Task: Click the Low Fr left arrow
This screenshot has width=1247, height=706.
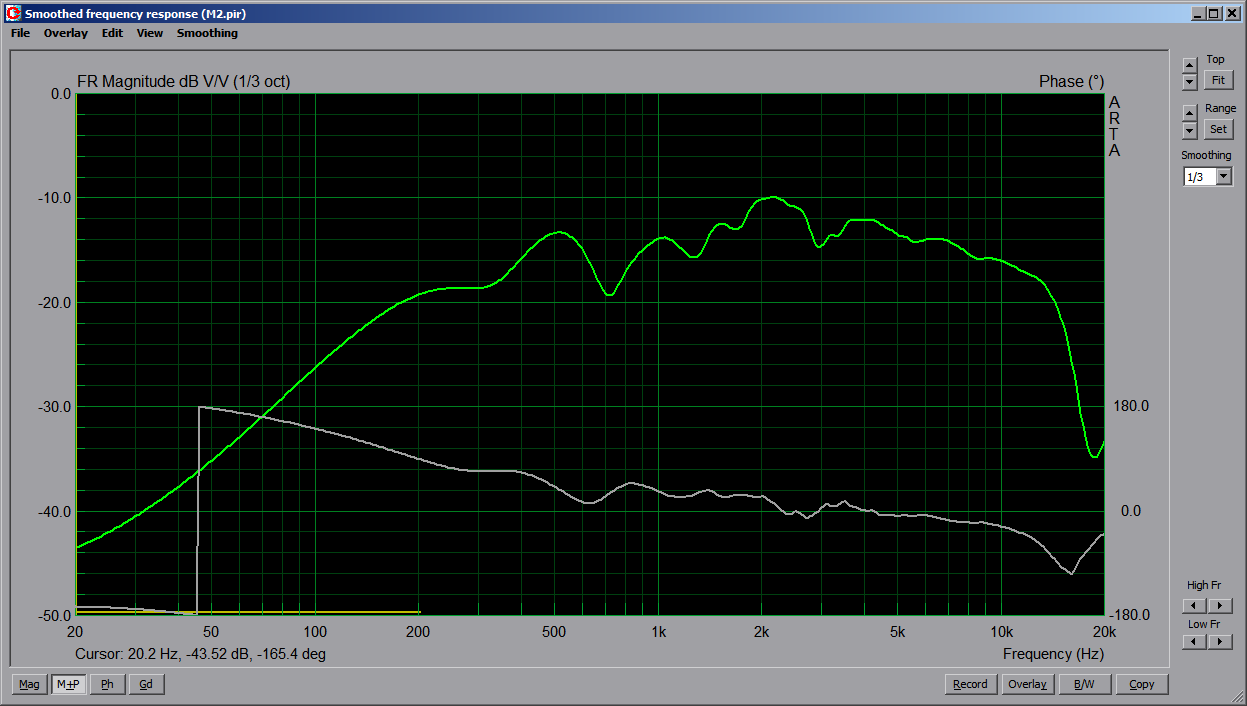Action: (x=1193, y=641)
